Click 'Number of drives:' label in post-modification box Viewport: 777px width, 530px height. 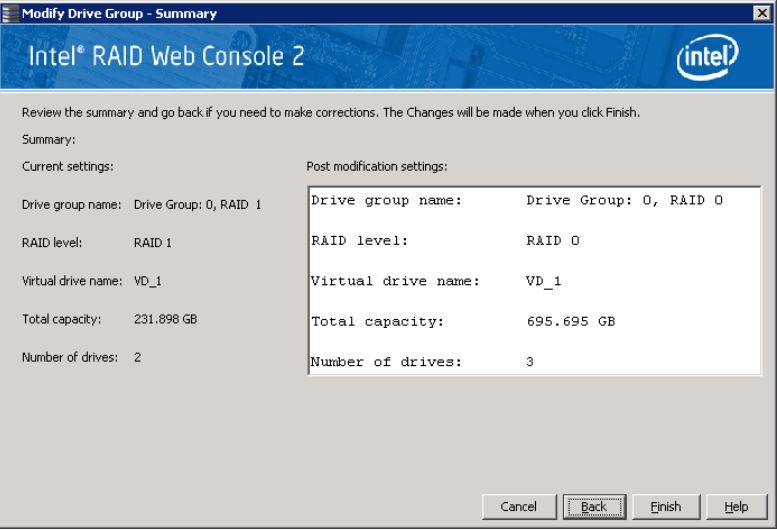(386, 362)
